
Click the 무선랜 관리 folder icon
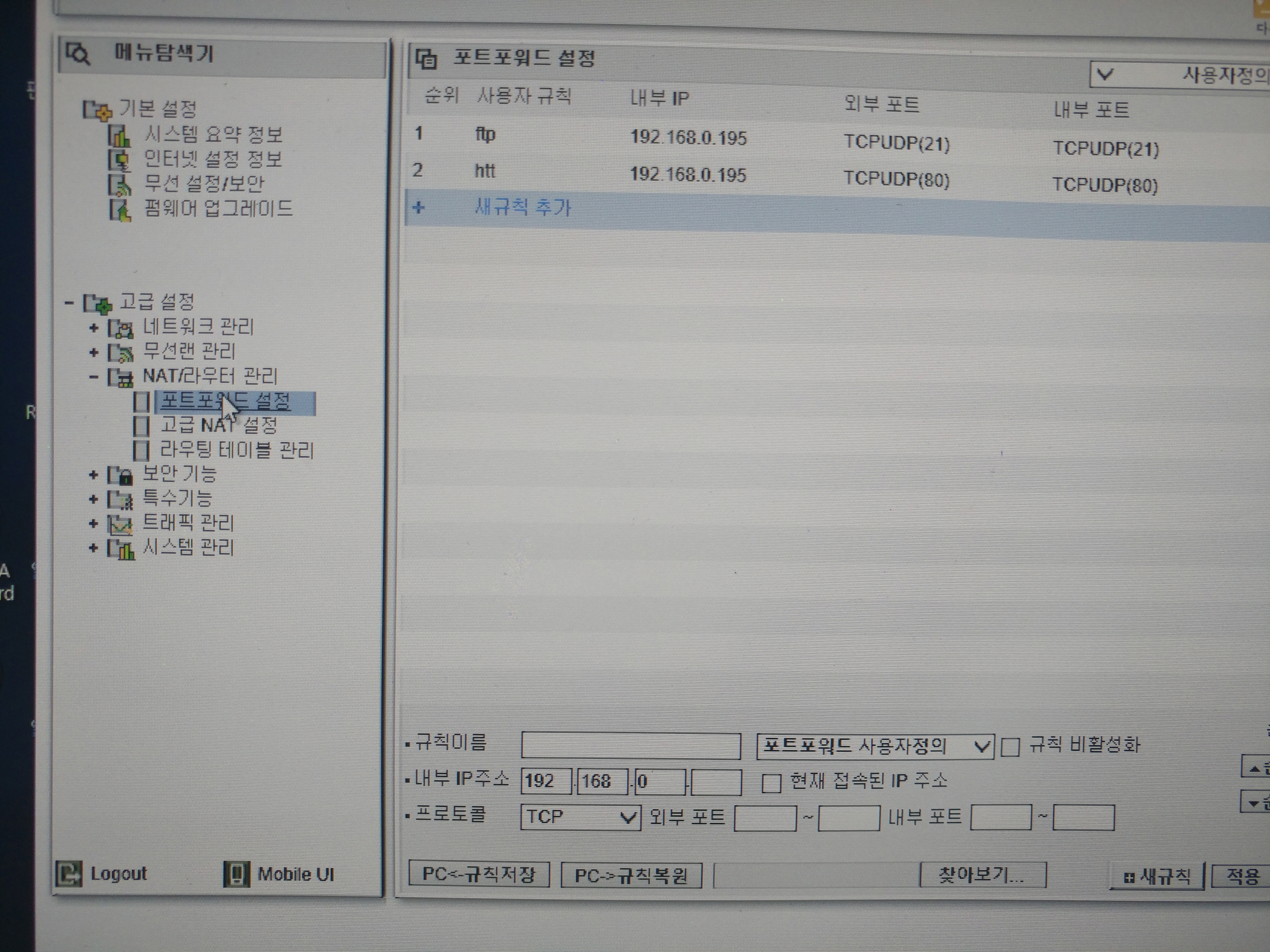(121, 353)
